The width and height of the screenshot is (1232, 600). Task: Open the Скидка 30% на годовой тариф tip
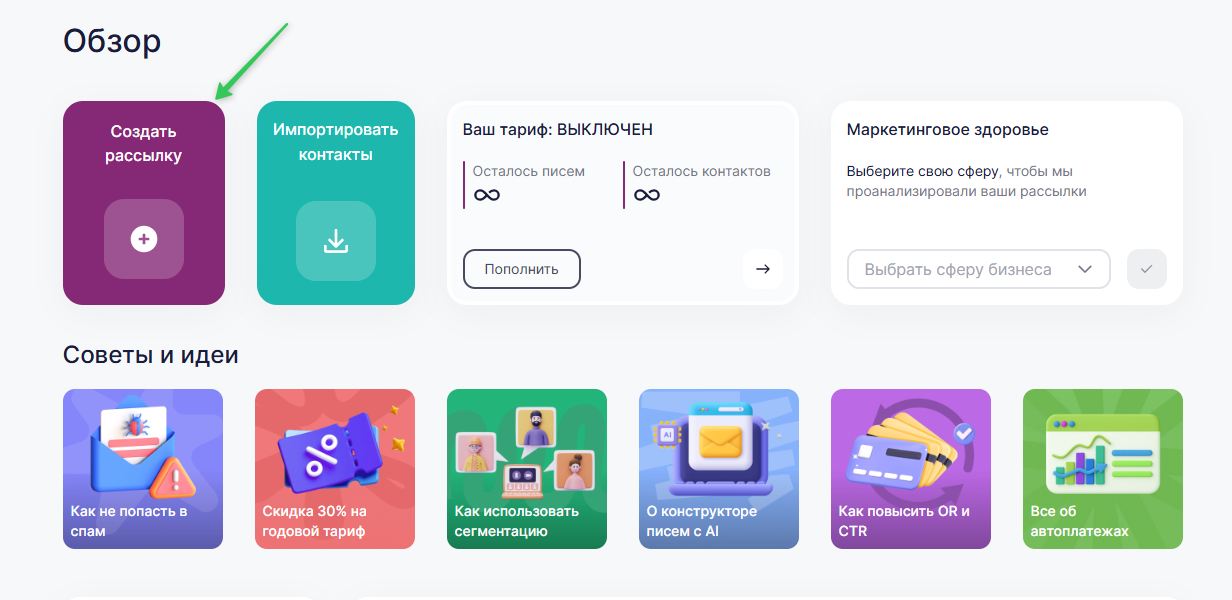[335, 469]
